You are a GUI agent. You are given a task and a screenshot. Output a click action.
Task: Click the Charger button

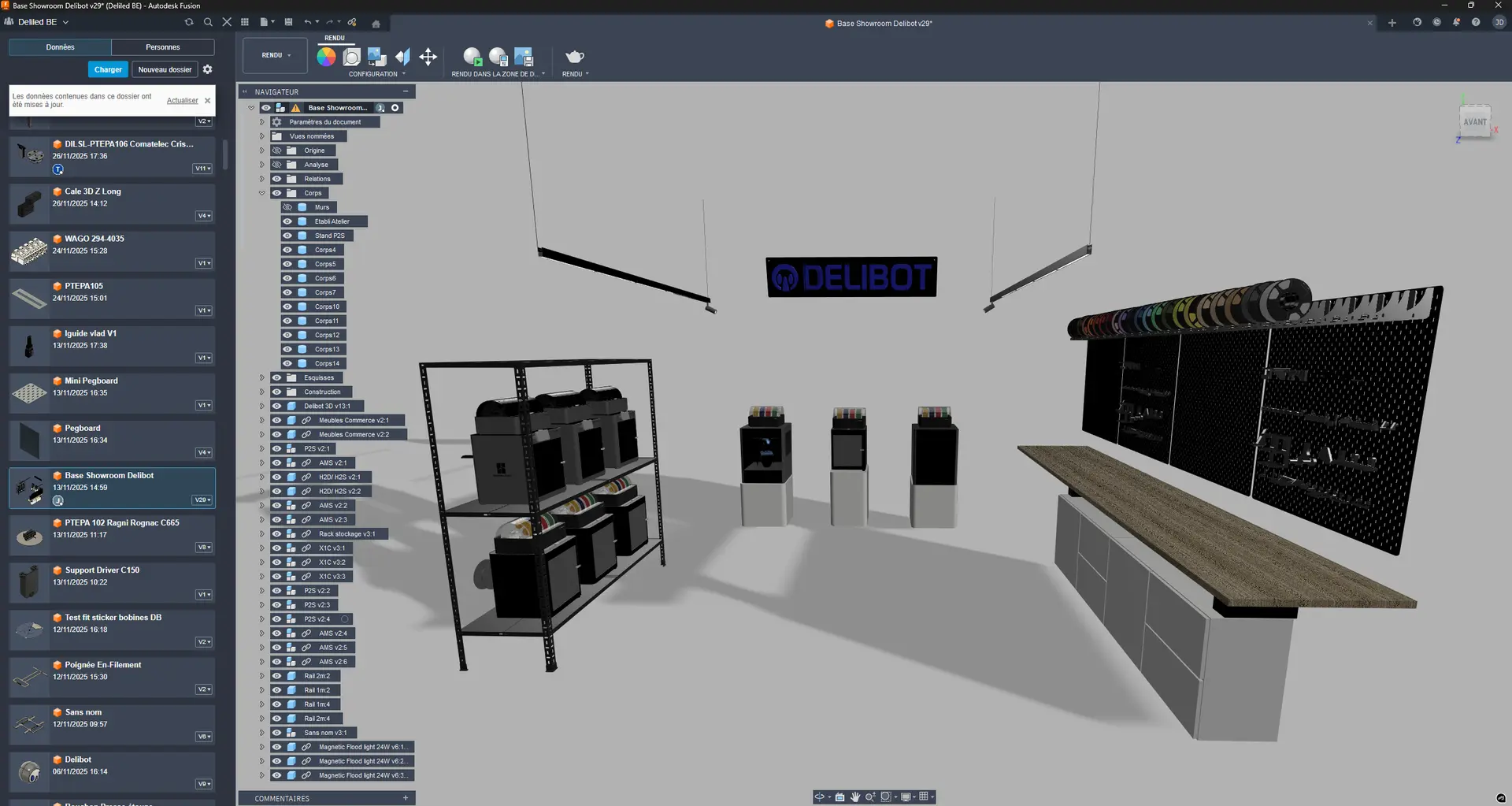pos(108,69)
